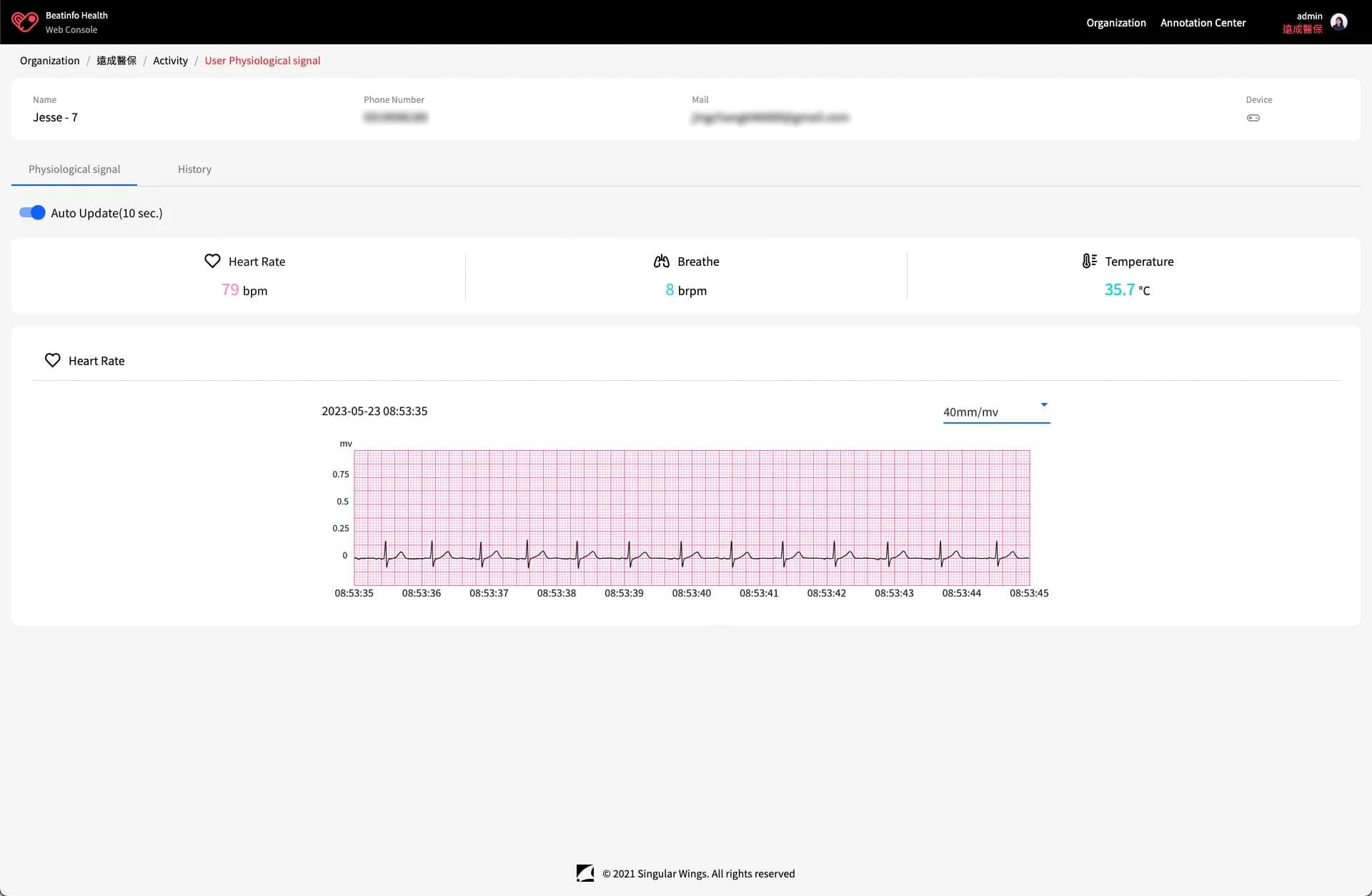Open the admin profile avatar

pyautogui.click(x=1339, y=21)
